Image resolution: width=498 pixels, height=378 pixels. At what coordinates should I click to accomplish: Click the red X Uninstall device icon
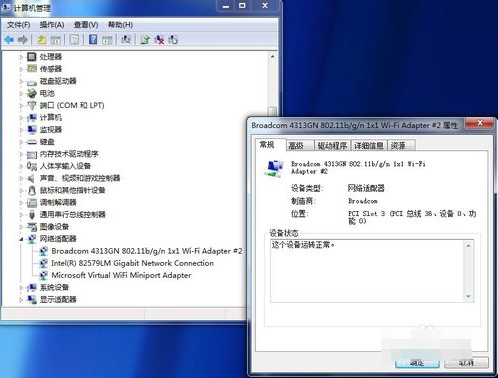point(159,40)
